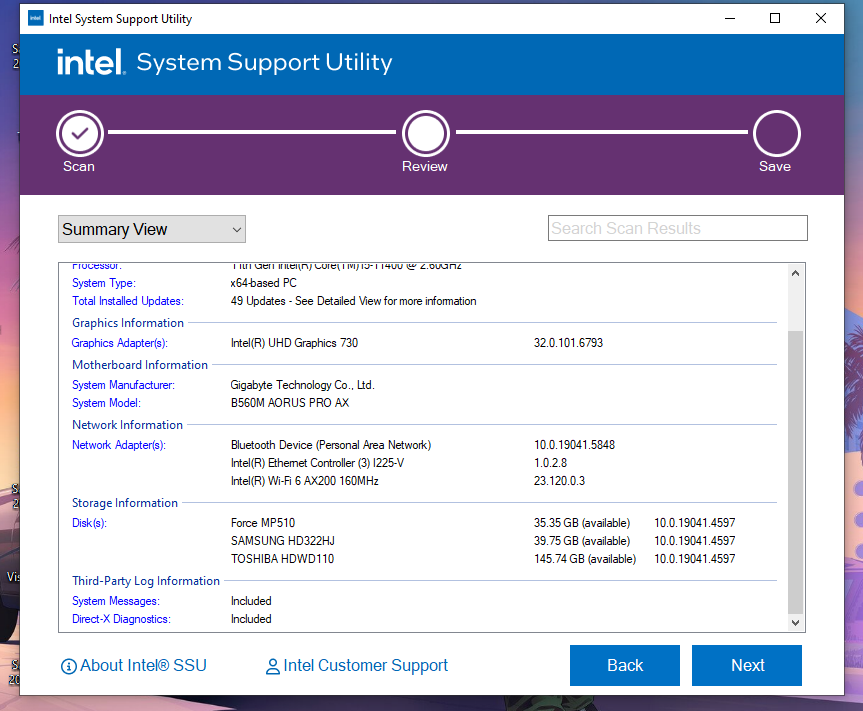Click Bluetooth driver version 10.0.19041.5848
The height and width of the screenshot is (711, 863).
pyautogui.click(x=574, y=445)
